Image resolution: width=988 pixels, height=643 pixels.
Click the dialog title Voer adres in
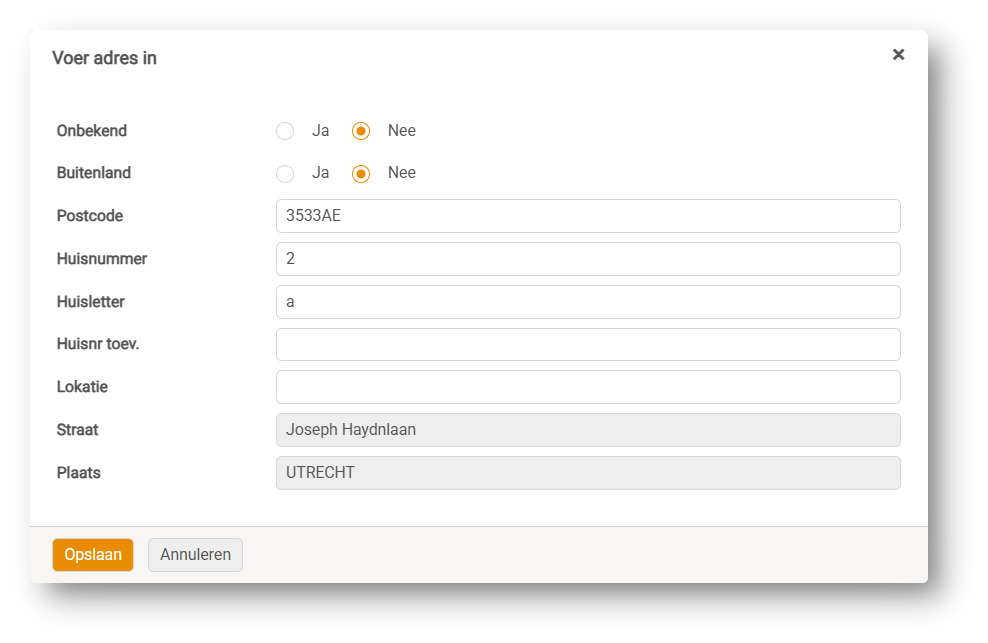(x=104, y=58)
